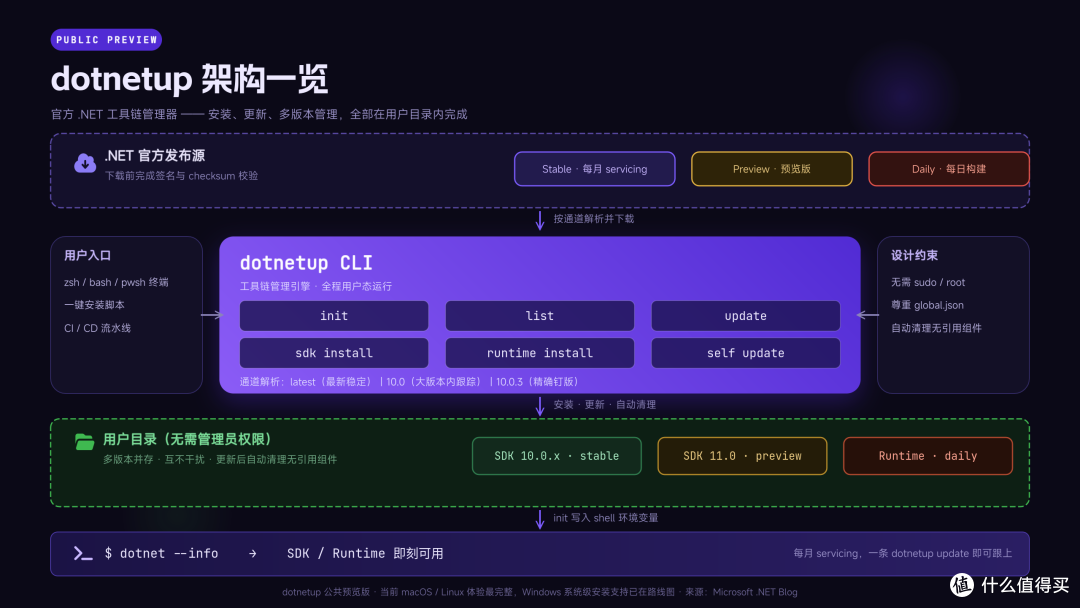Click the '用户目录（无需管理员权限）' heading
The height and width of the screenshot is (608, 1080).
click(x=187, y=439)
